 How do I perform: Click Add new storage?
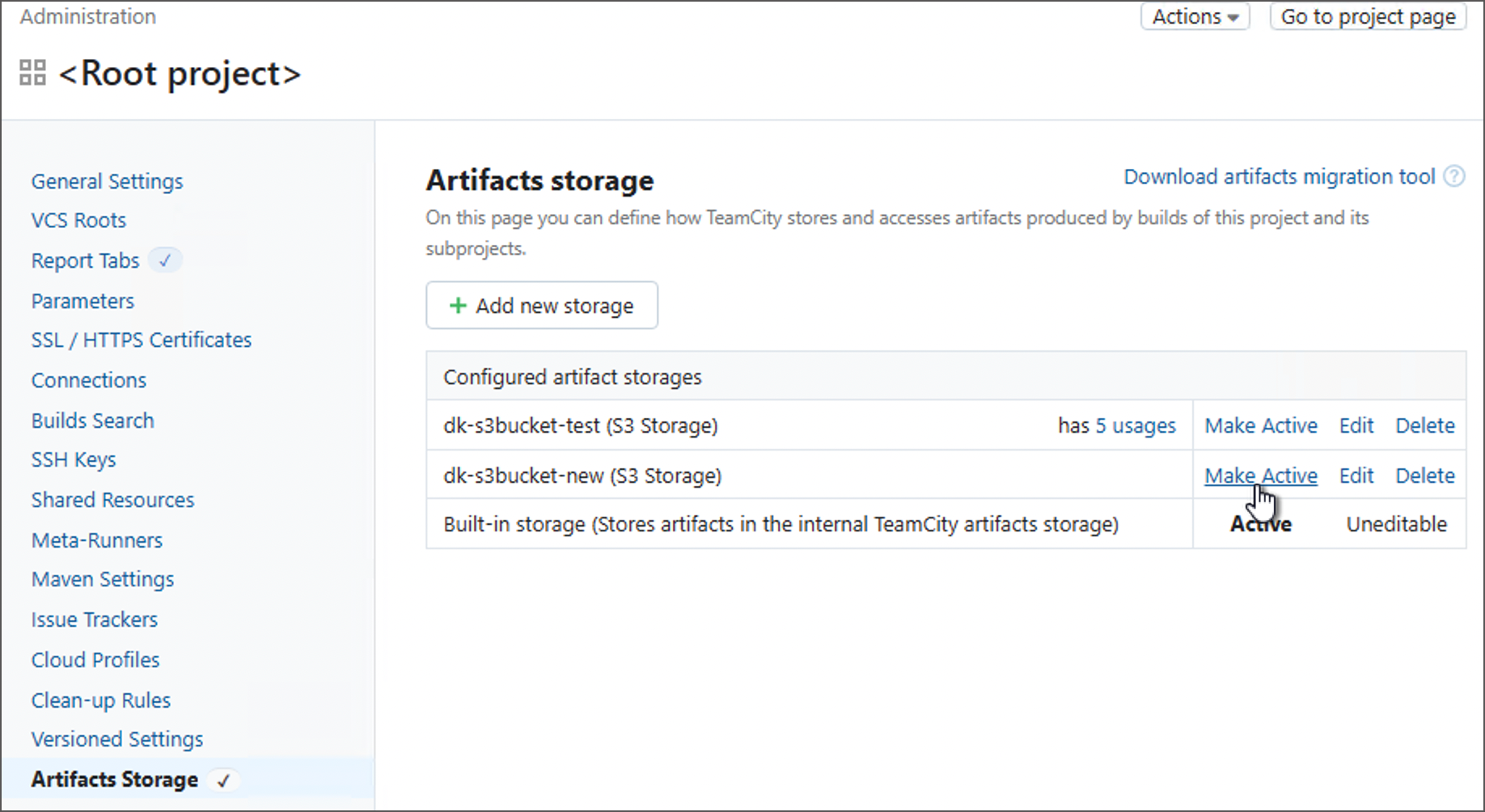(x=542, y=306)
